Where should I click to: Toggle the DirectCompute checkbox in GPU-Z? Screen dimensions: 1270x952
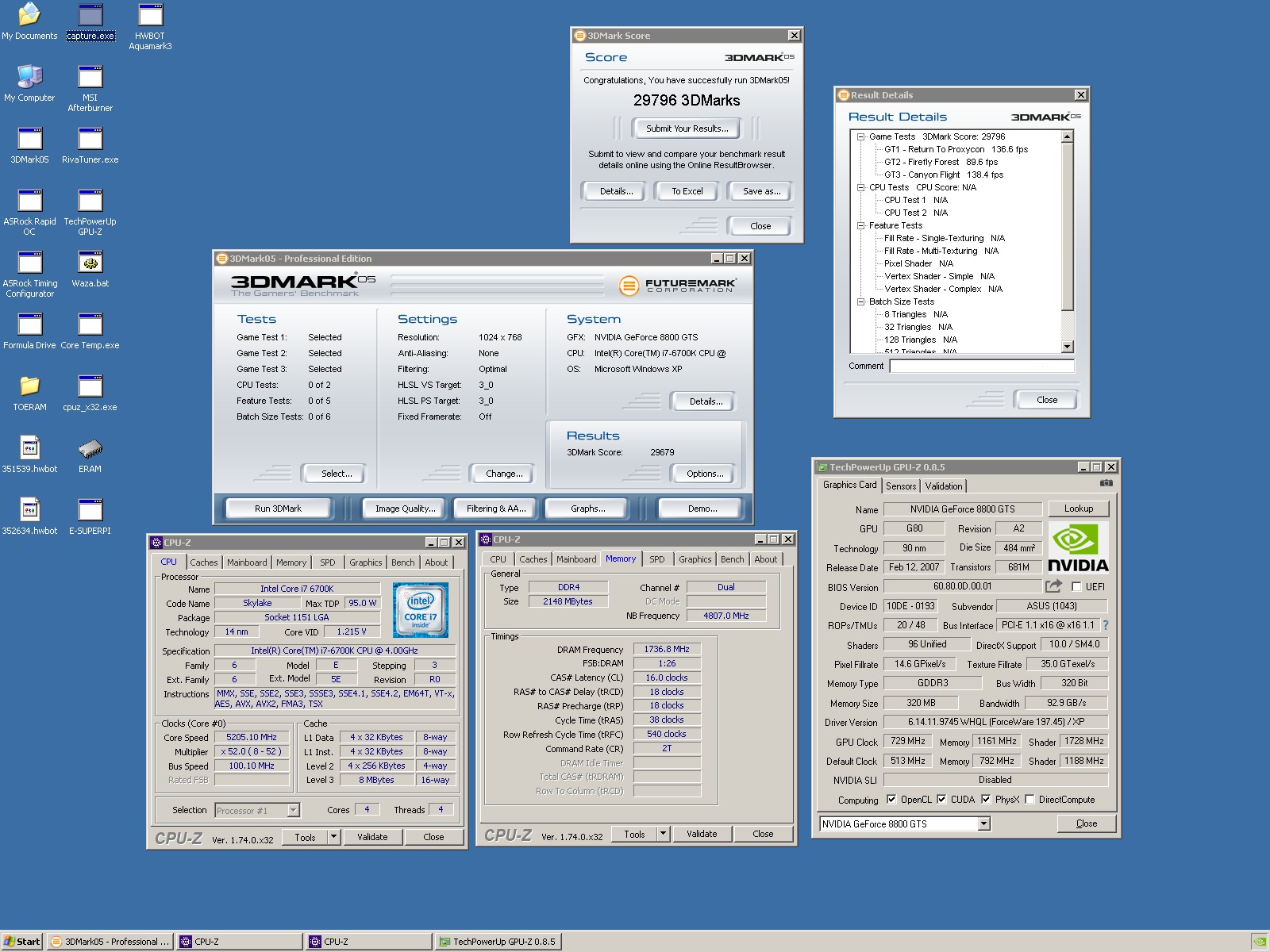coord(1029,799)
